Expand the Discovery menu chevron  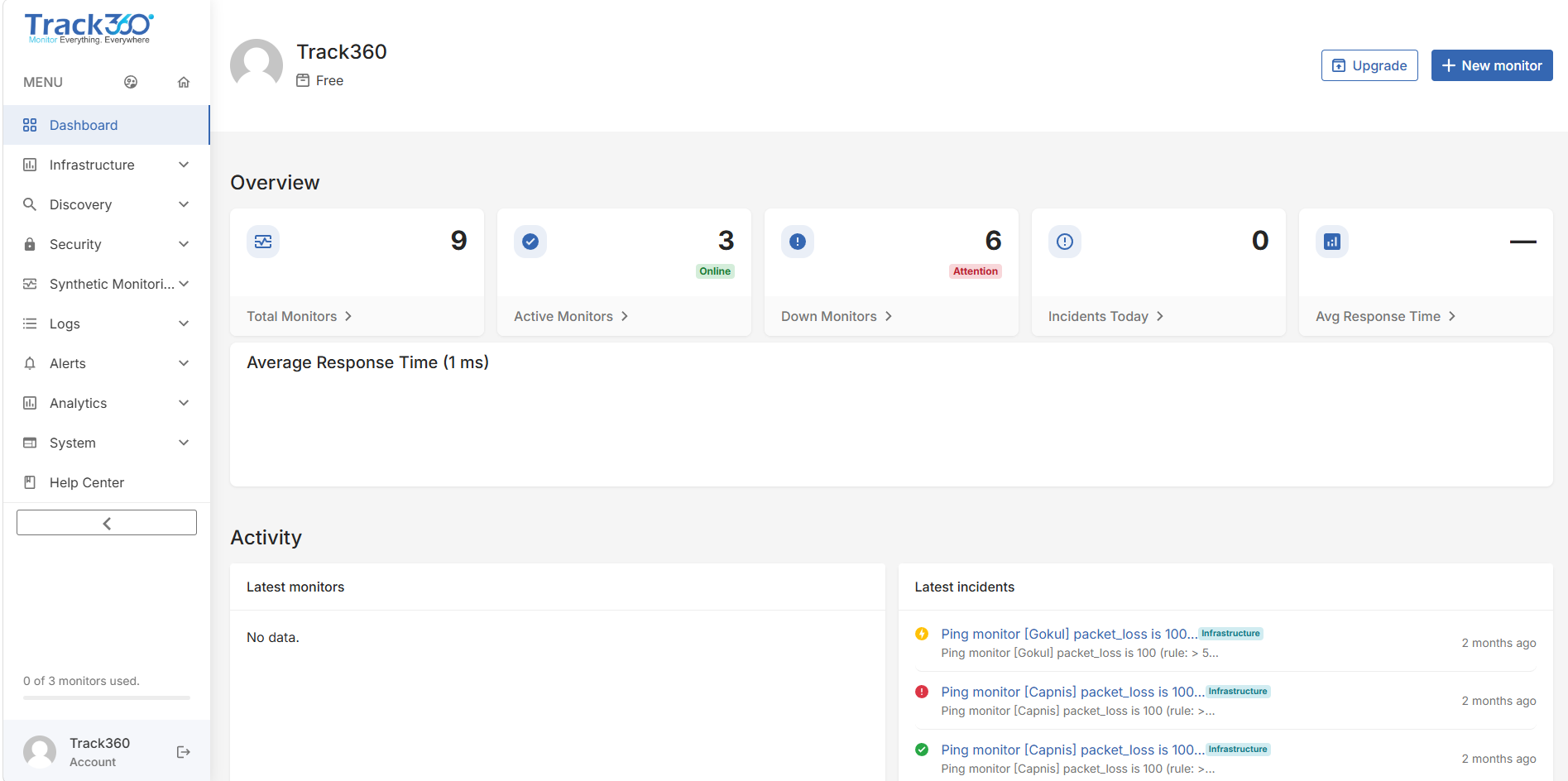point(184,204)
